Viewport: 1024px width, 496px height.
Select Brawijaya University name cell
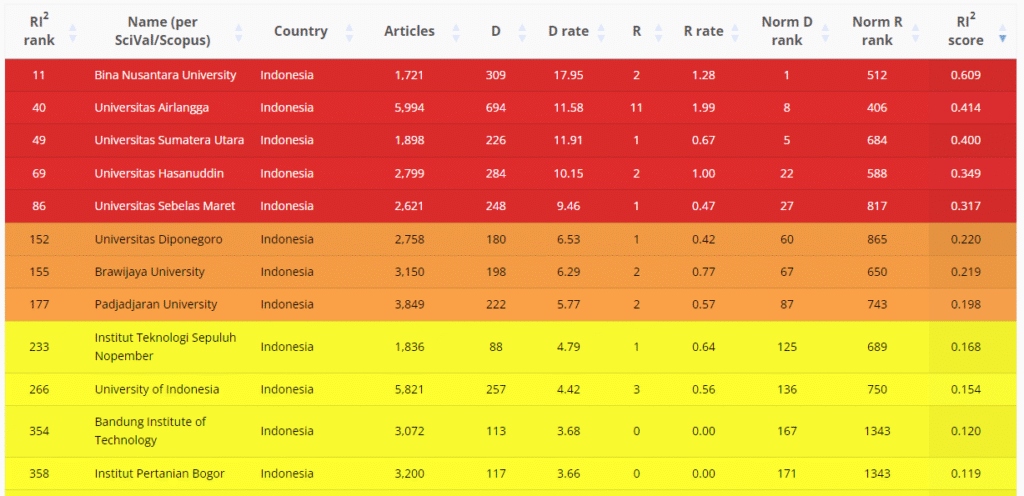coord(150,272)
